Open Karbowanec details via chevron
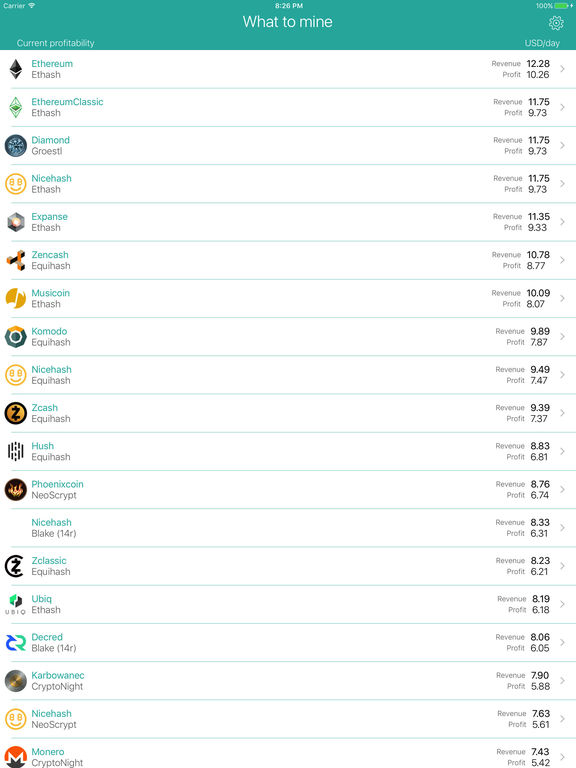Screen dimensions: 576x768 pyautogui.click(x=562, y=680)
